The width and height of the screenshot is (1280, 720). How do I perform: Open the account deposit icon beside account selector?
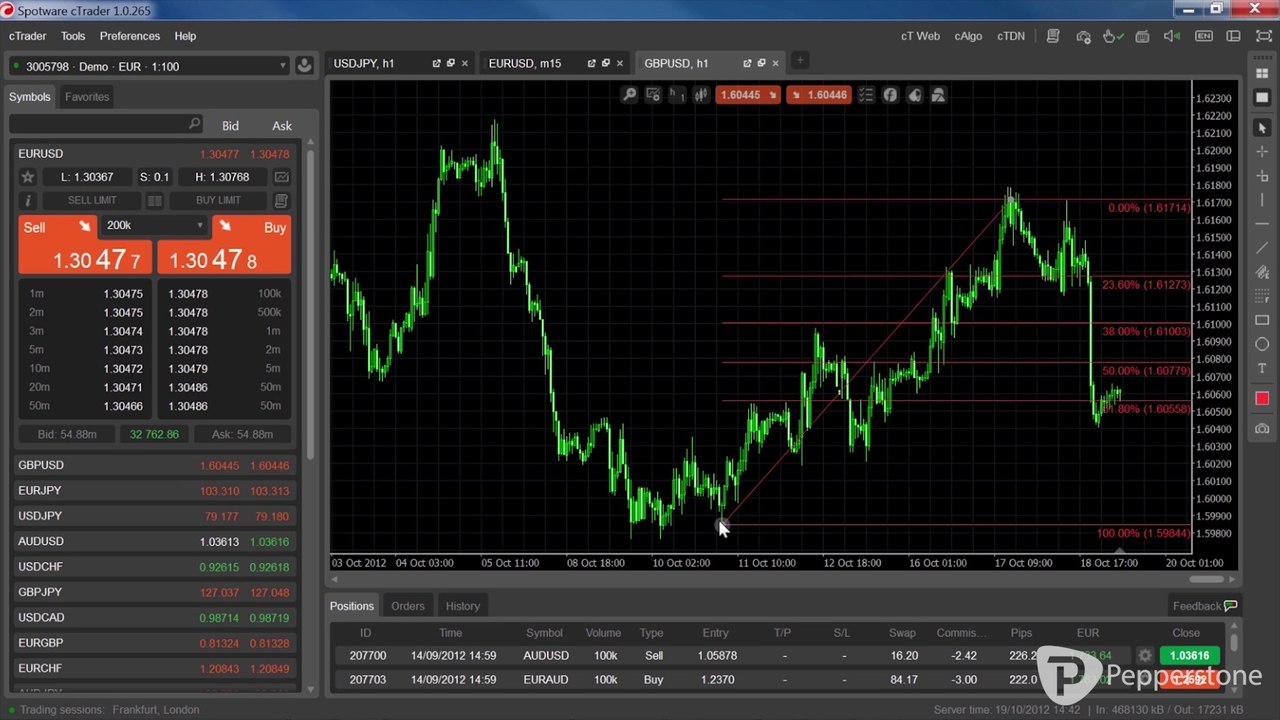coord(305,66)
